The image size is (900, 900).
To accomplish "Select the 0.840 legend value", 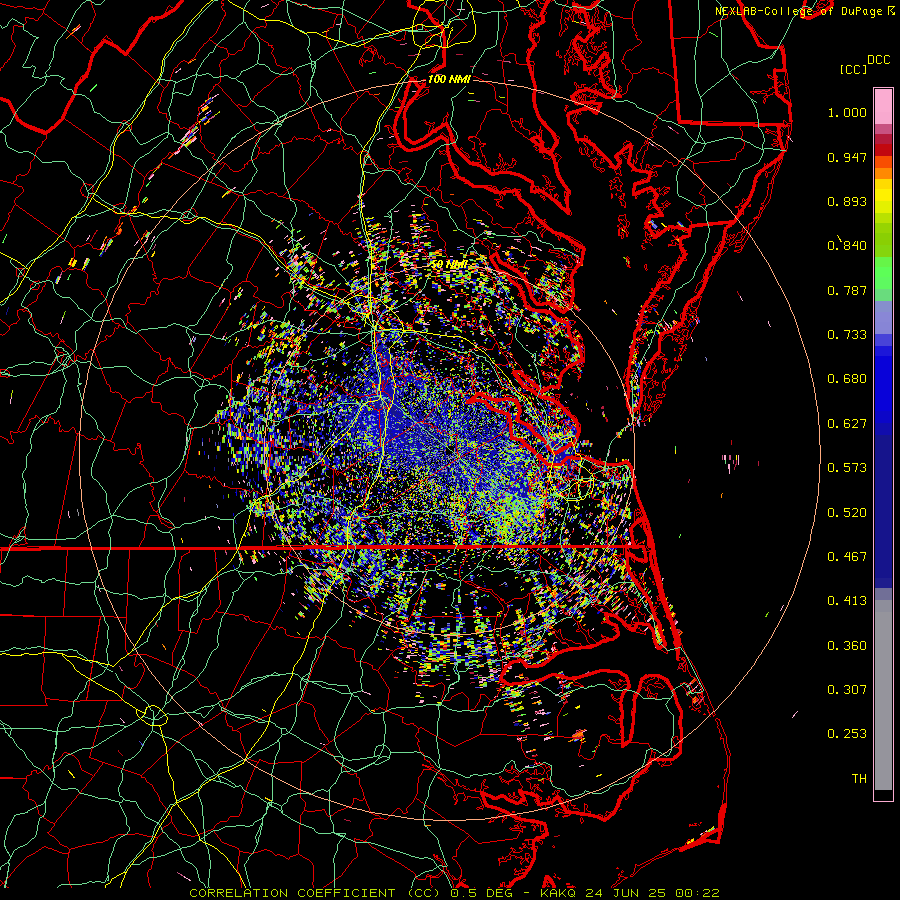I will point(847,246).
